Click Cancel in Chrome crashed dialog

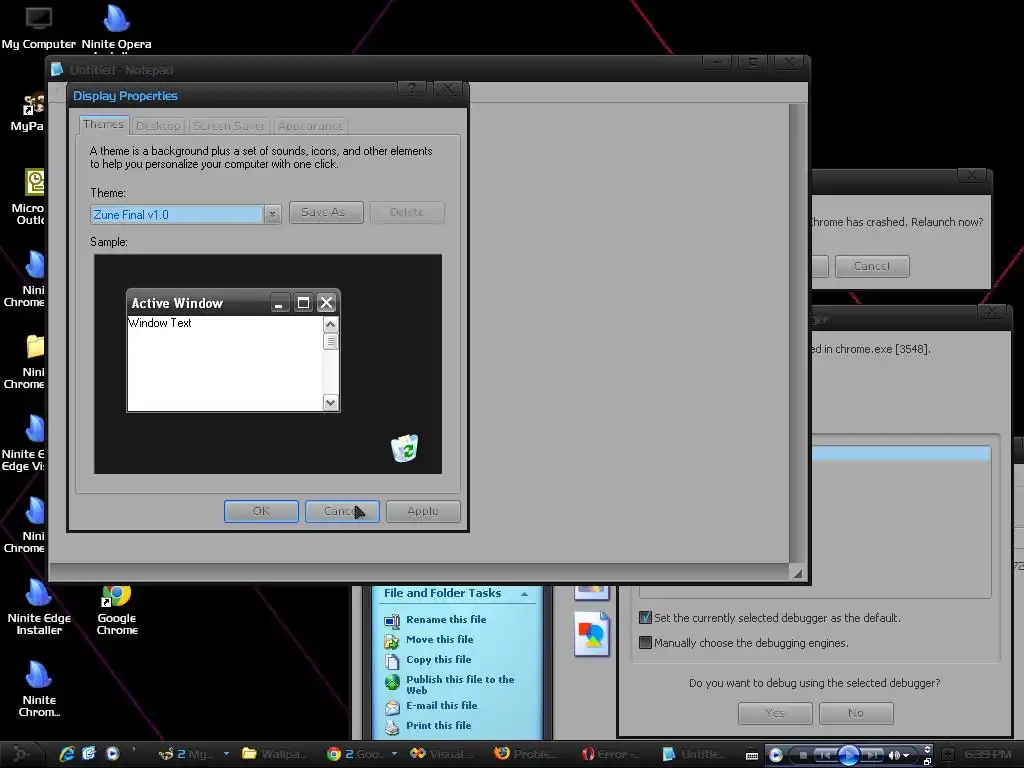[872, 266]
